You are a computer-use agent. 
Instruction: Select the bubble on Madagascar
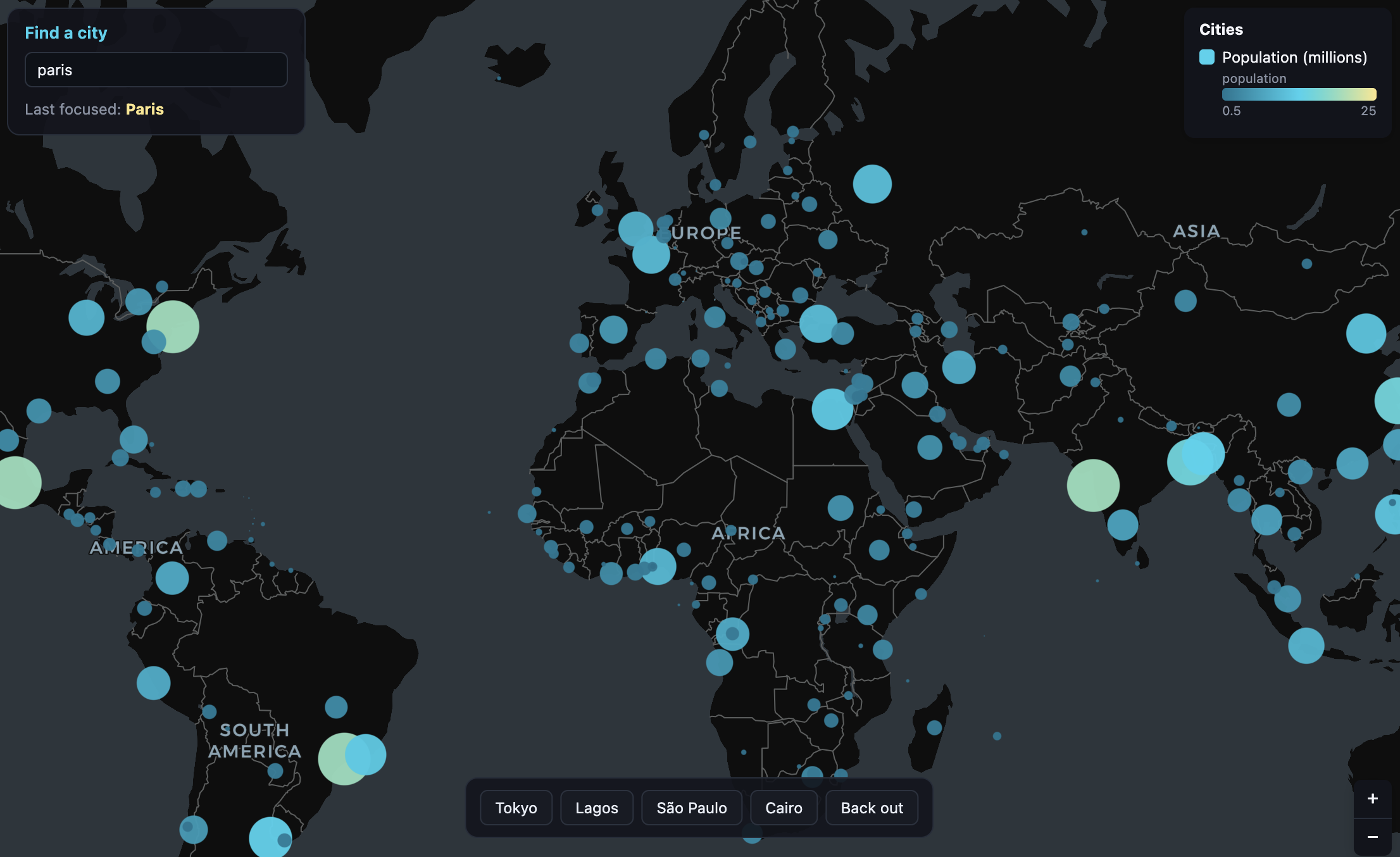point(934,728)
